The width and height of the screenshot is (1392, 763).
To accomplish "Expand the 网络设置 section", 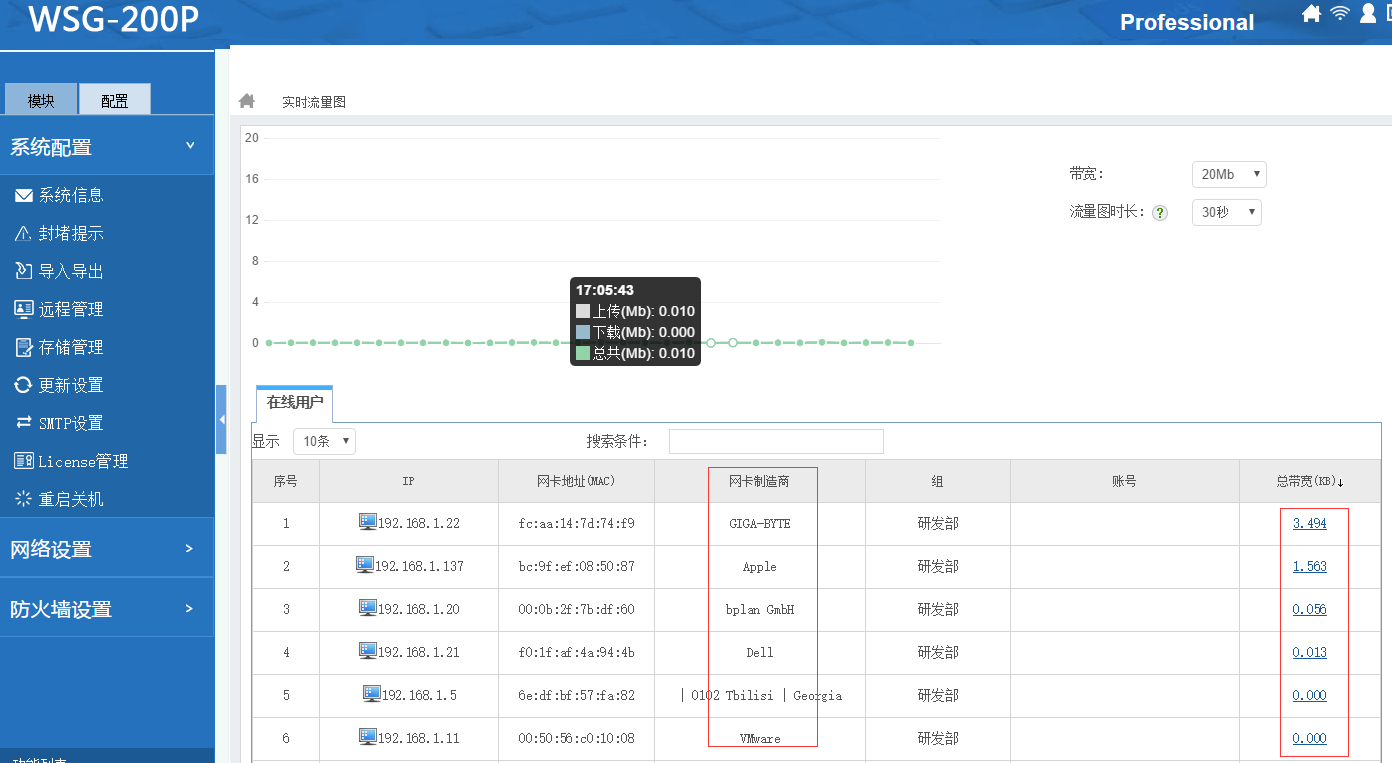I will pyautogui.click(x=107, y=548).
